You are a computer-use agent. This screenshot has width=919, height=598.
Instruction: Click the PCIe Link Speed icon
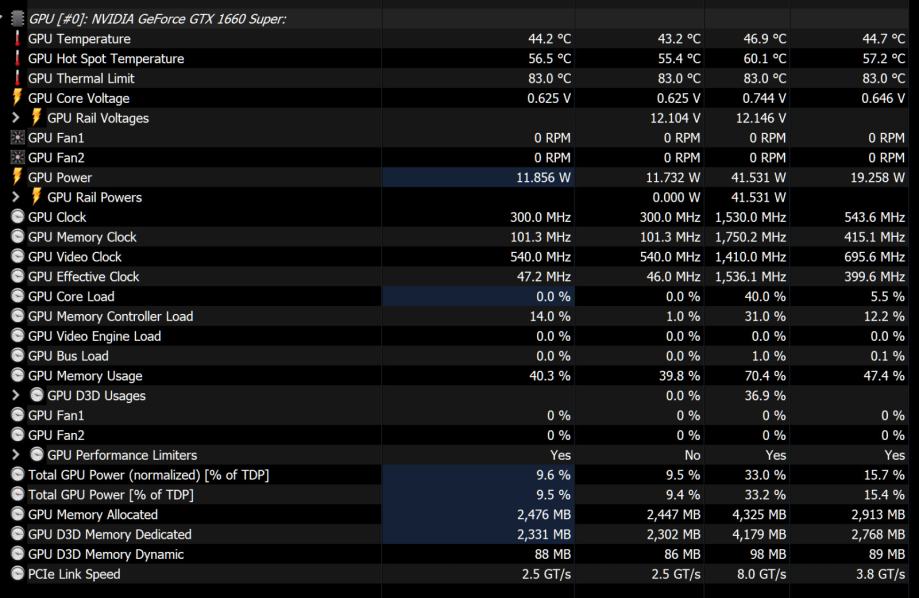17,574
